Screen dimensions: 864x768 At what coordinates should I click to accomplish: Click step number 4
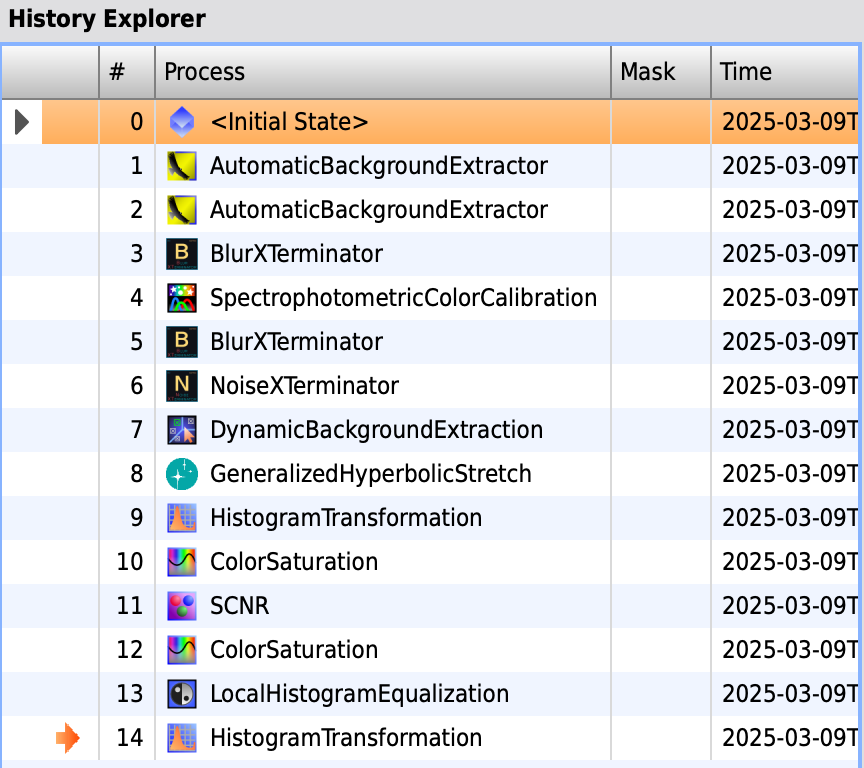[137, 298]
